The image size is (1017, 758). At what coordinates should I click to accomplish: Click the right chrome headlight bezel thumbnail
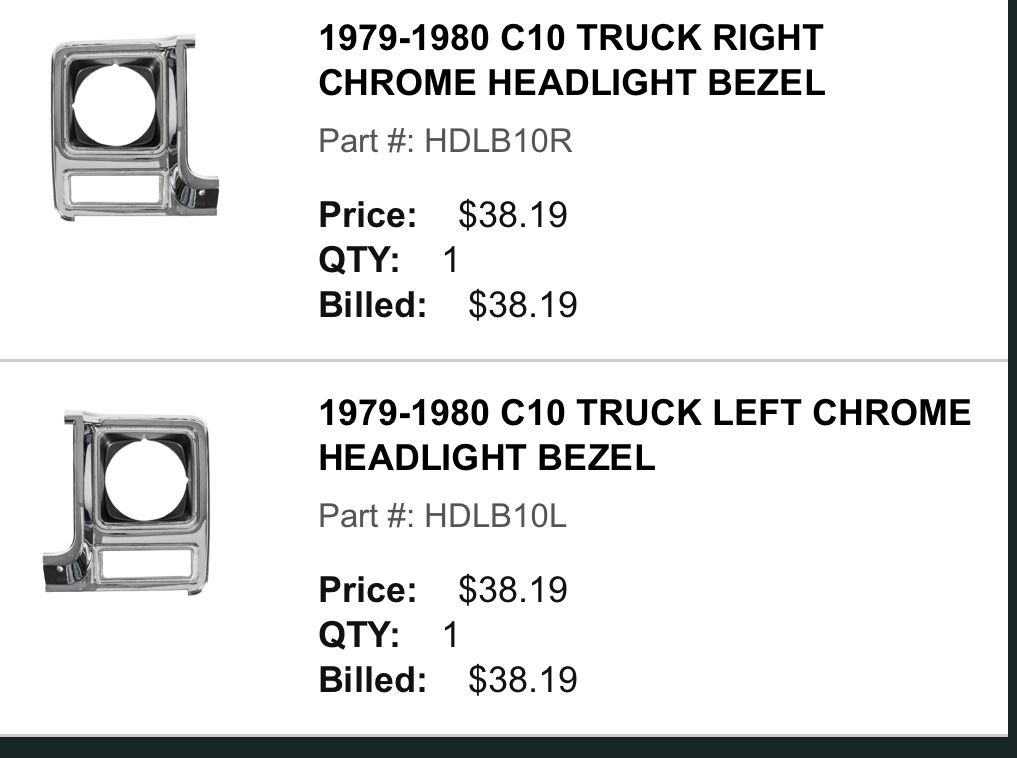(134, 126)
